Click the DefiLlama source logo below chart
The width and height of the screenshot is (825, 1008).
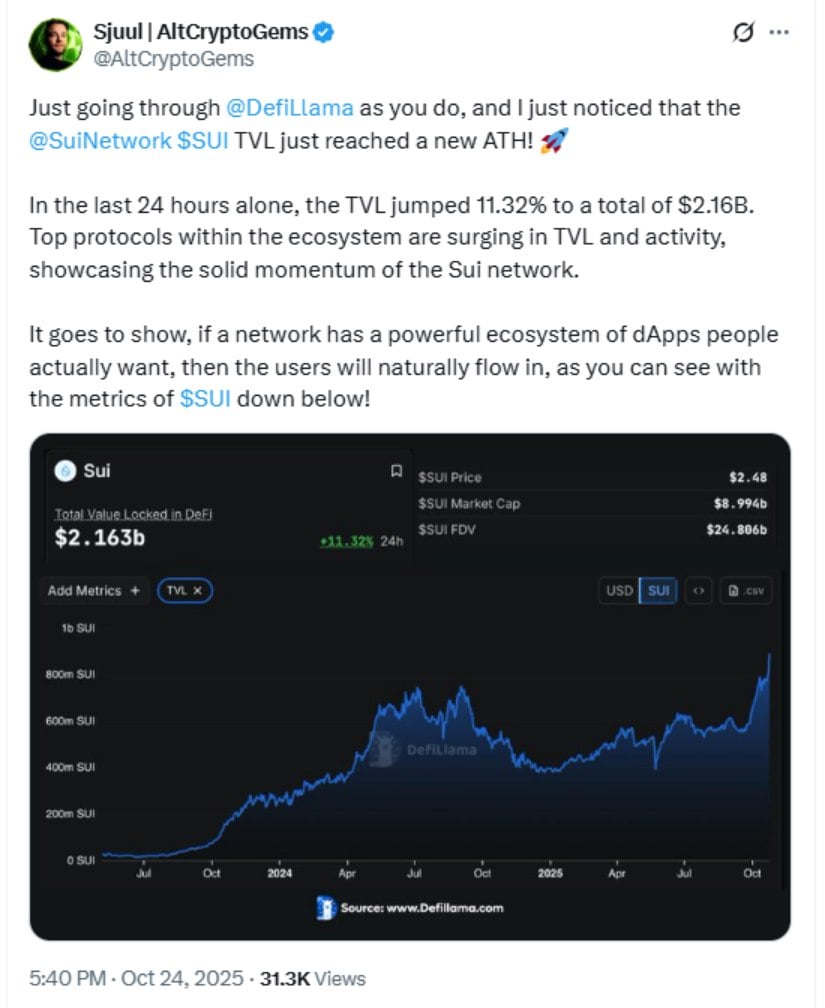(x=326, y=907)
